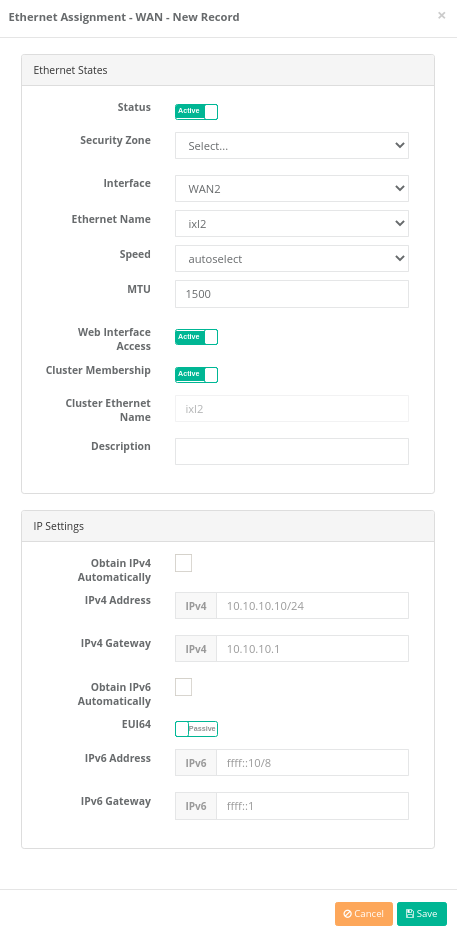
Task: Click the IPv4 Address input field
Action: point(313,606)
